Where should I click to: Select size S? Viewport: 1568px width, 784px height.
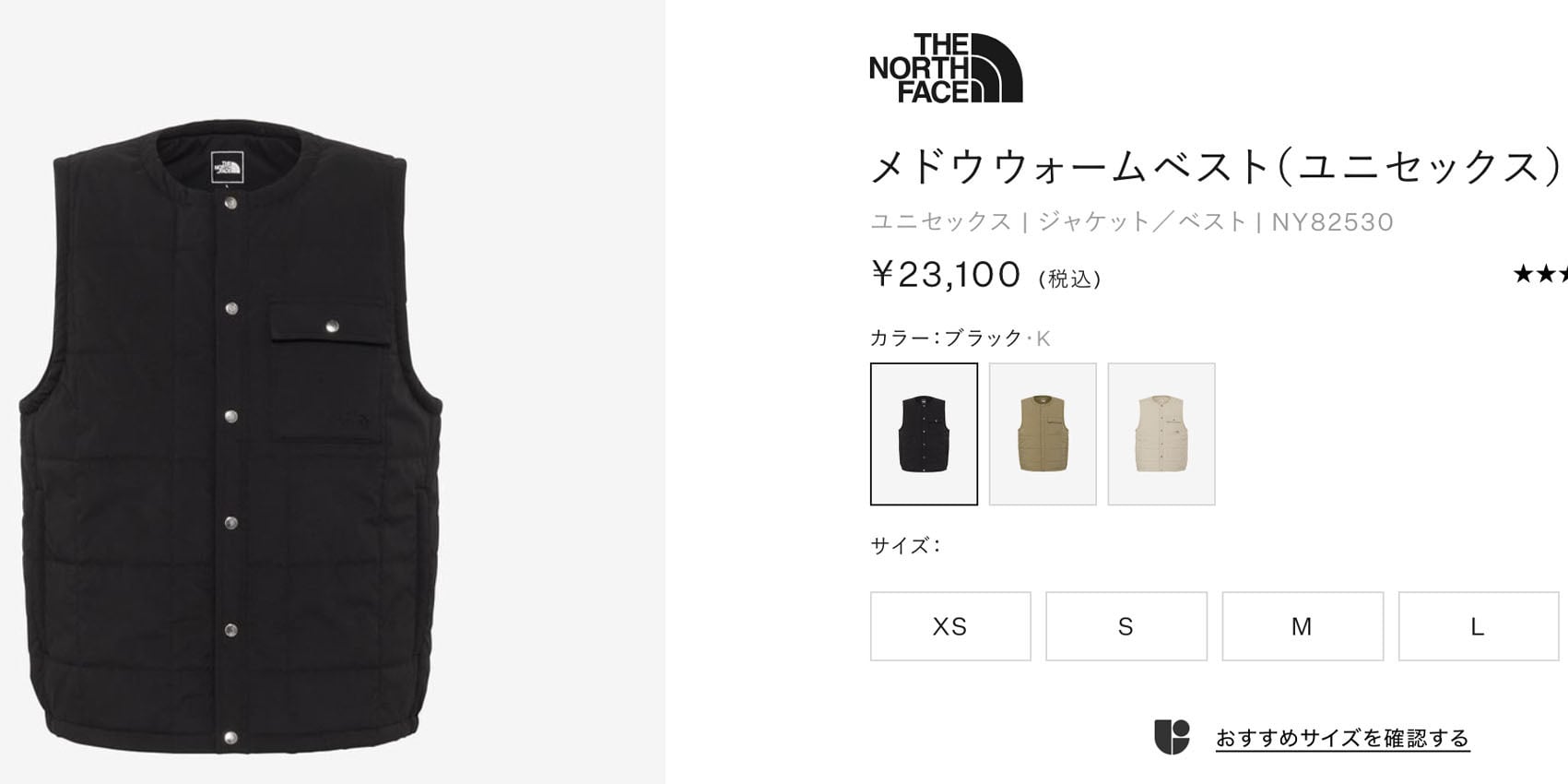pos(1126,626)
